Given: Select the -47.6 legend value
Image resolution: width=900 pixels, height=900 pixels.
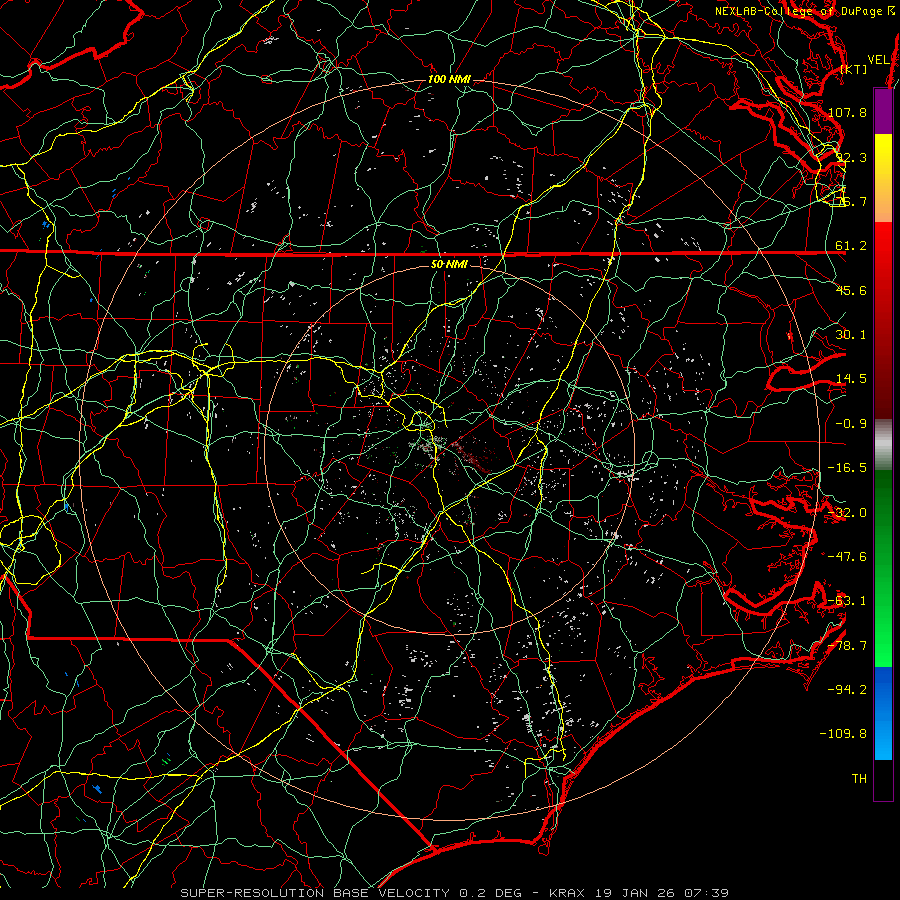Looking at the screenshot, I should tap(848, 557).
